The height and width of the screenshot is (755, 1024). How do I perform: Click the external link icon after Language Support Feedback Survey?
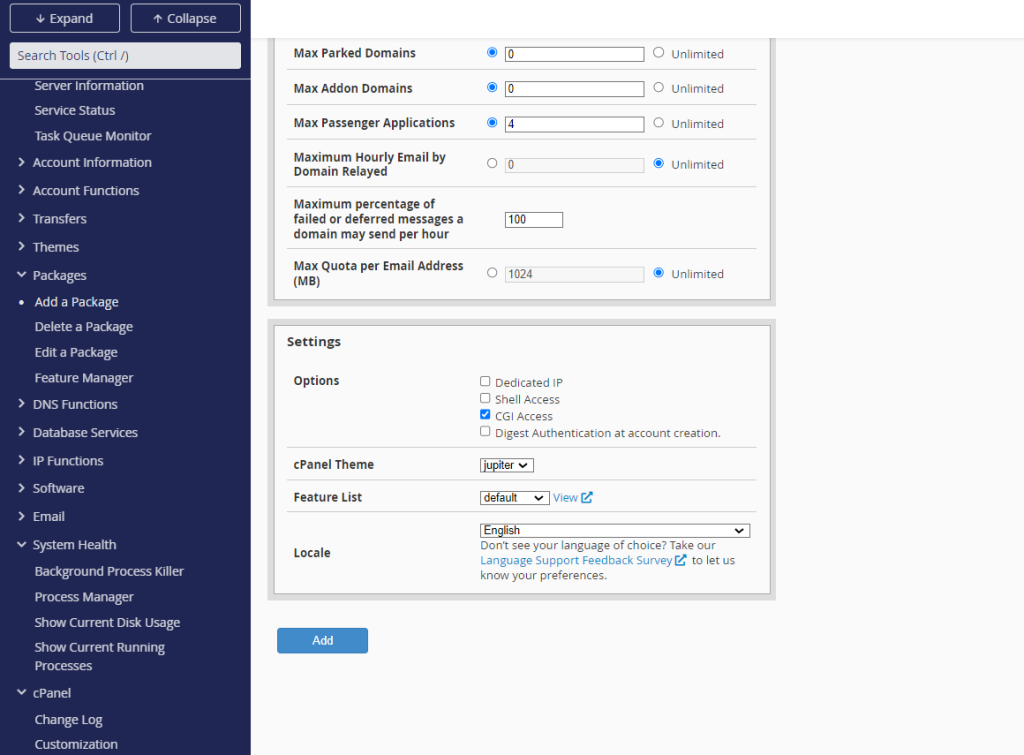tap(680, 560)
